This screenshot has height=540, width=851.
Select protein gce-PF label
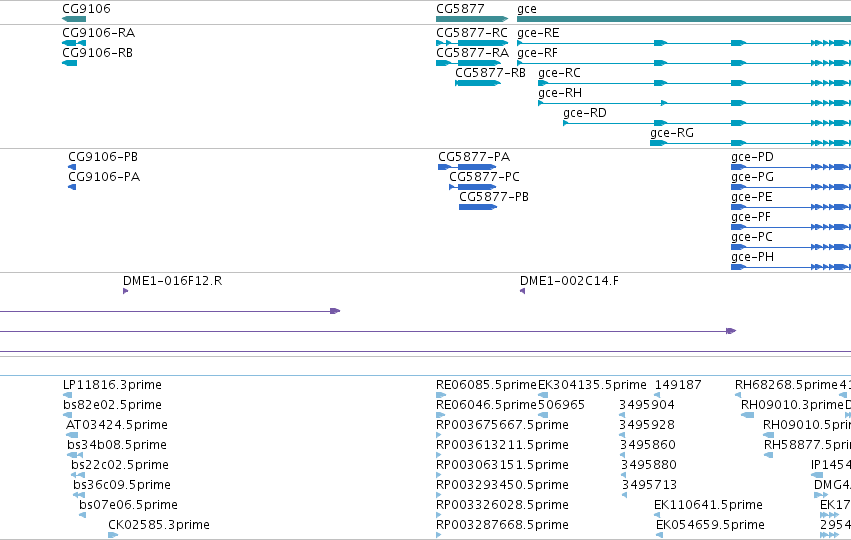click(x=751, y=217)
